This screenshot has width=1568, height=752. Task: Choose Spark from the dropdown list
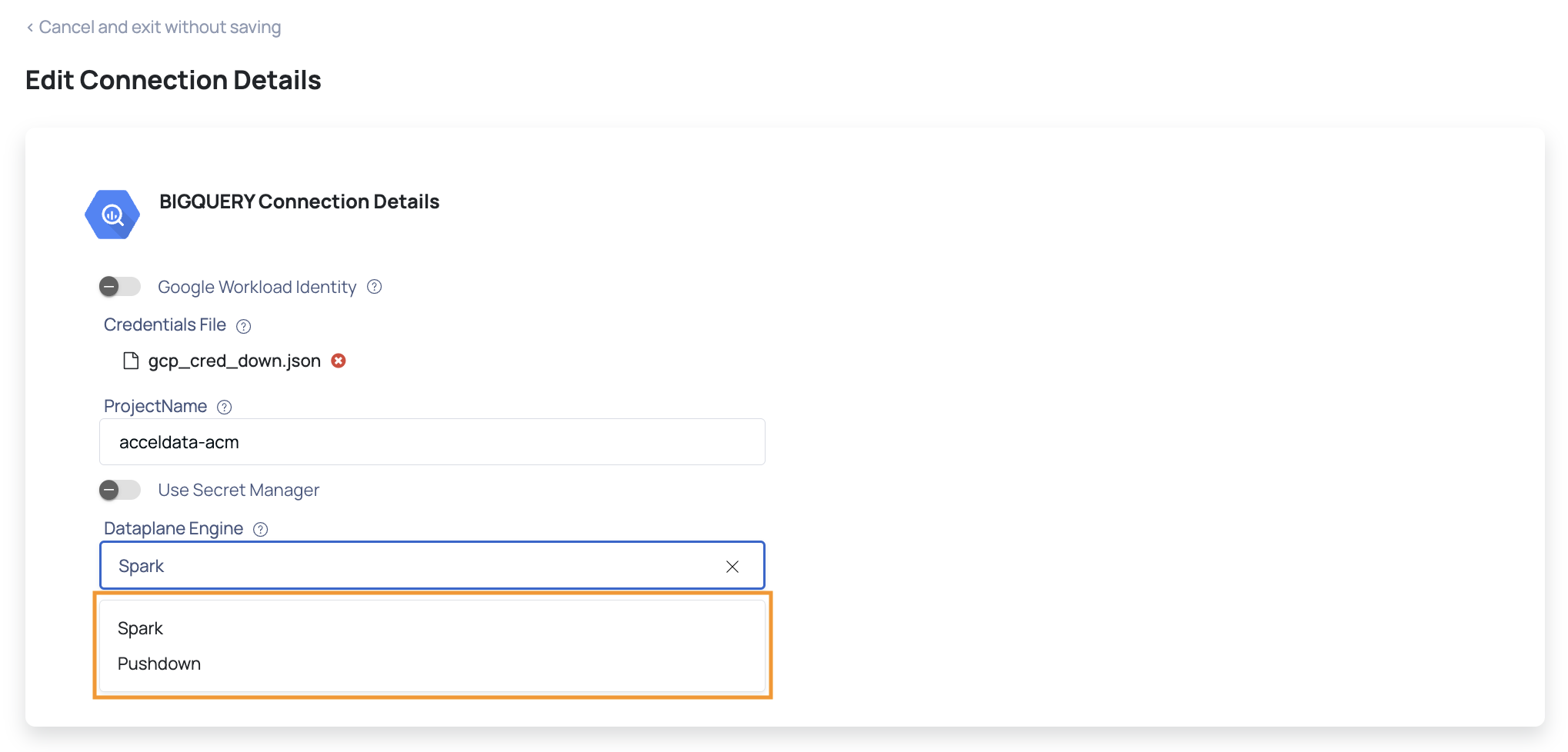coord(140,628)
